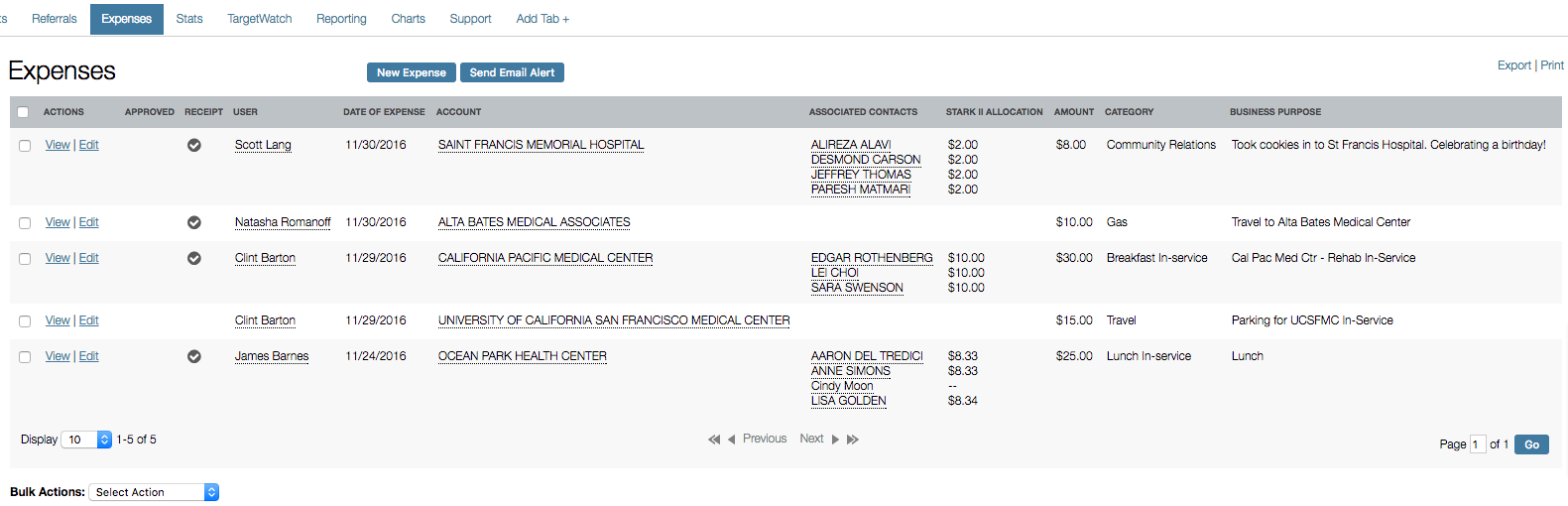Open the Display rows-per-page dropdown
This screenshot has width=1568, height=506.
[x=86, y=440]
